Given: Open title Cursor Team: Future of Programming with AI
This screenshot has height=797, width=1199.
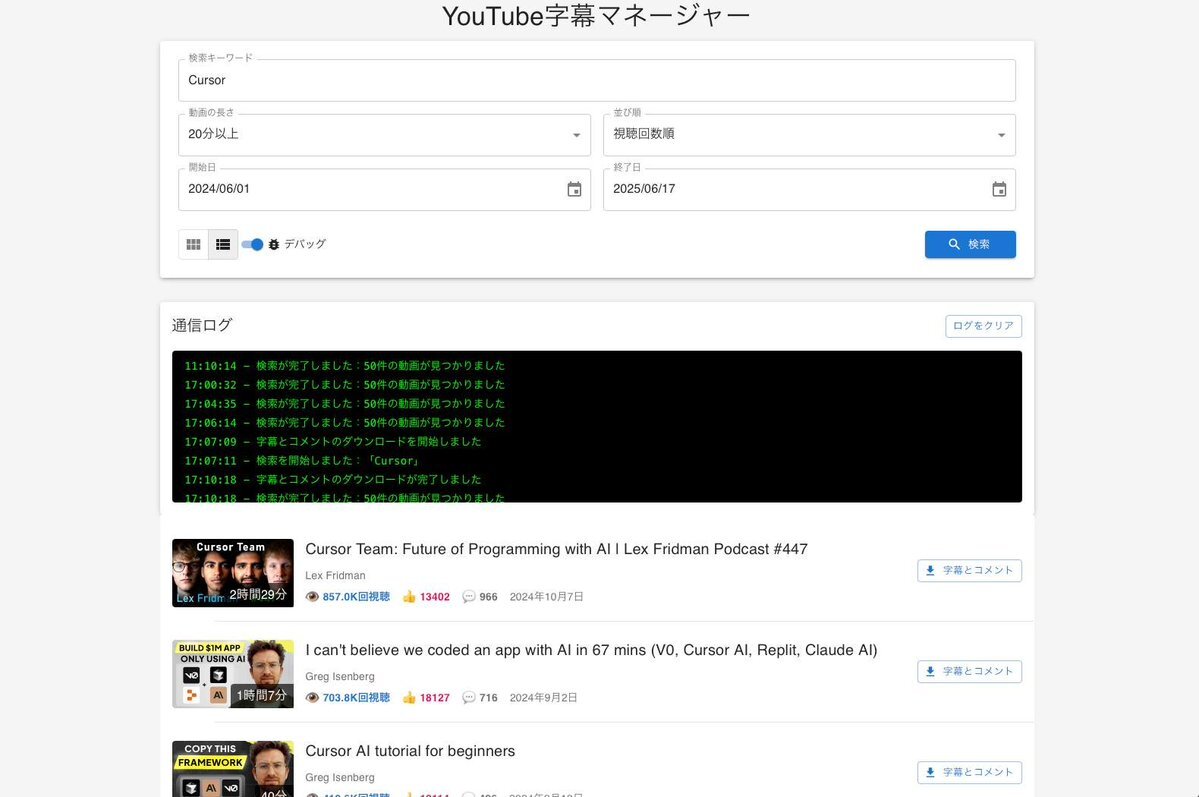Looking at the screenshot, I should (x=557, y=549).
